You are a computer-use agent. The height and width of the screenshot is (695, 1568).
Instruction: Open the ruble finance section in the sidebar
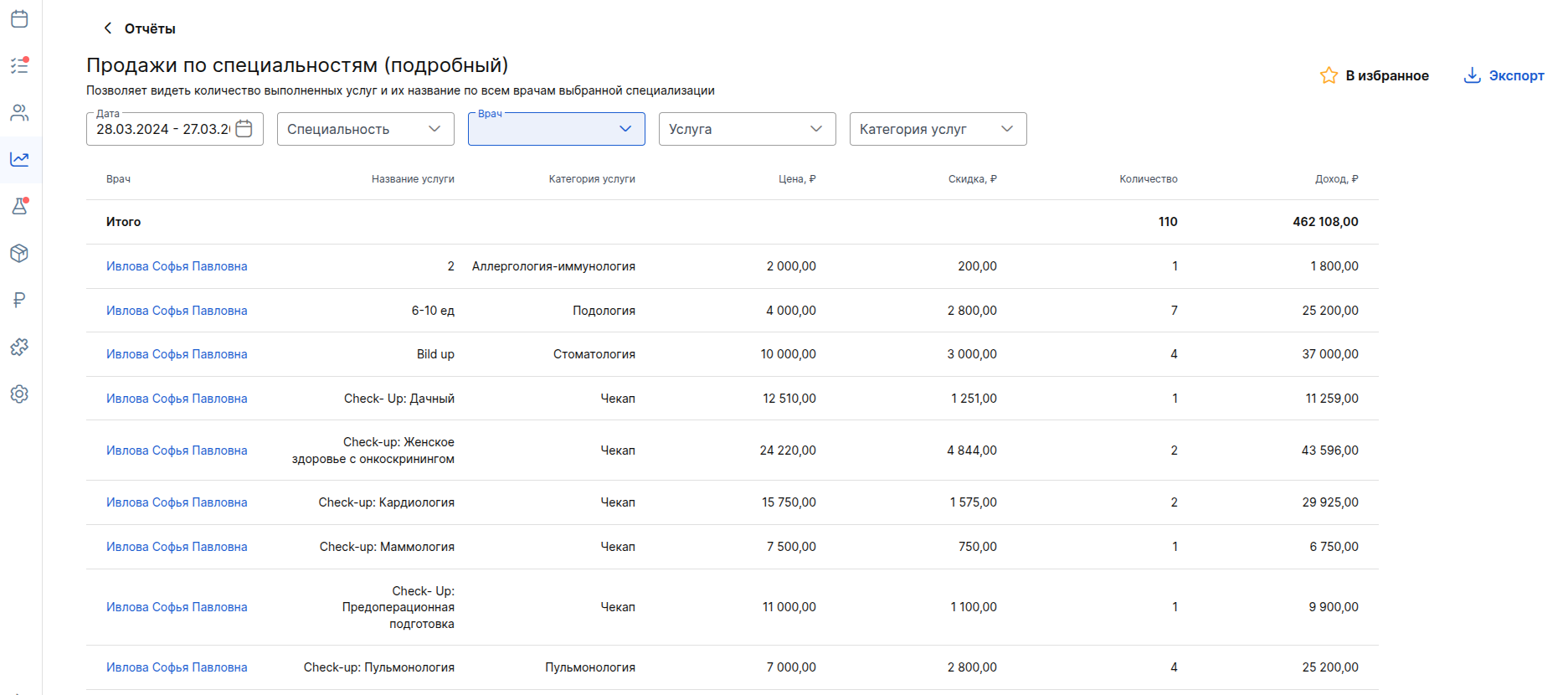coord(19,300)
